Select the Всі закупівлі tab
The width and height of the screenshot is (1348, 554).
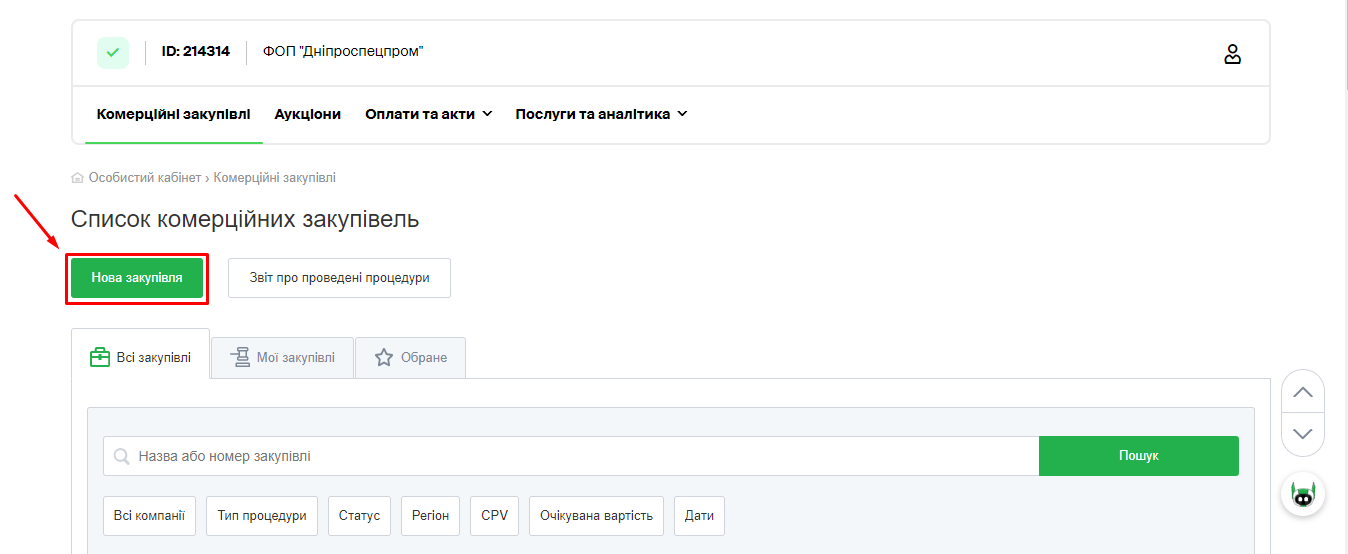click(141, 358)
